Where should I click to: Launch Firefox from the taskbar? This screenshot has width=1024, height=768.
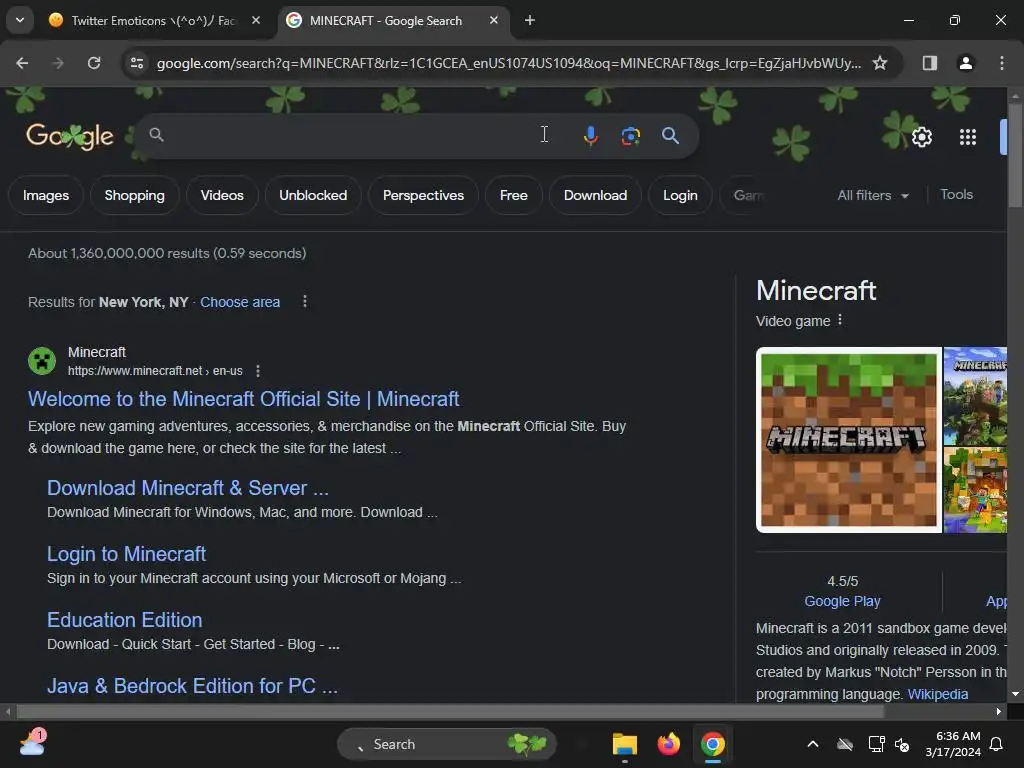(x=668, y=744)
